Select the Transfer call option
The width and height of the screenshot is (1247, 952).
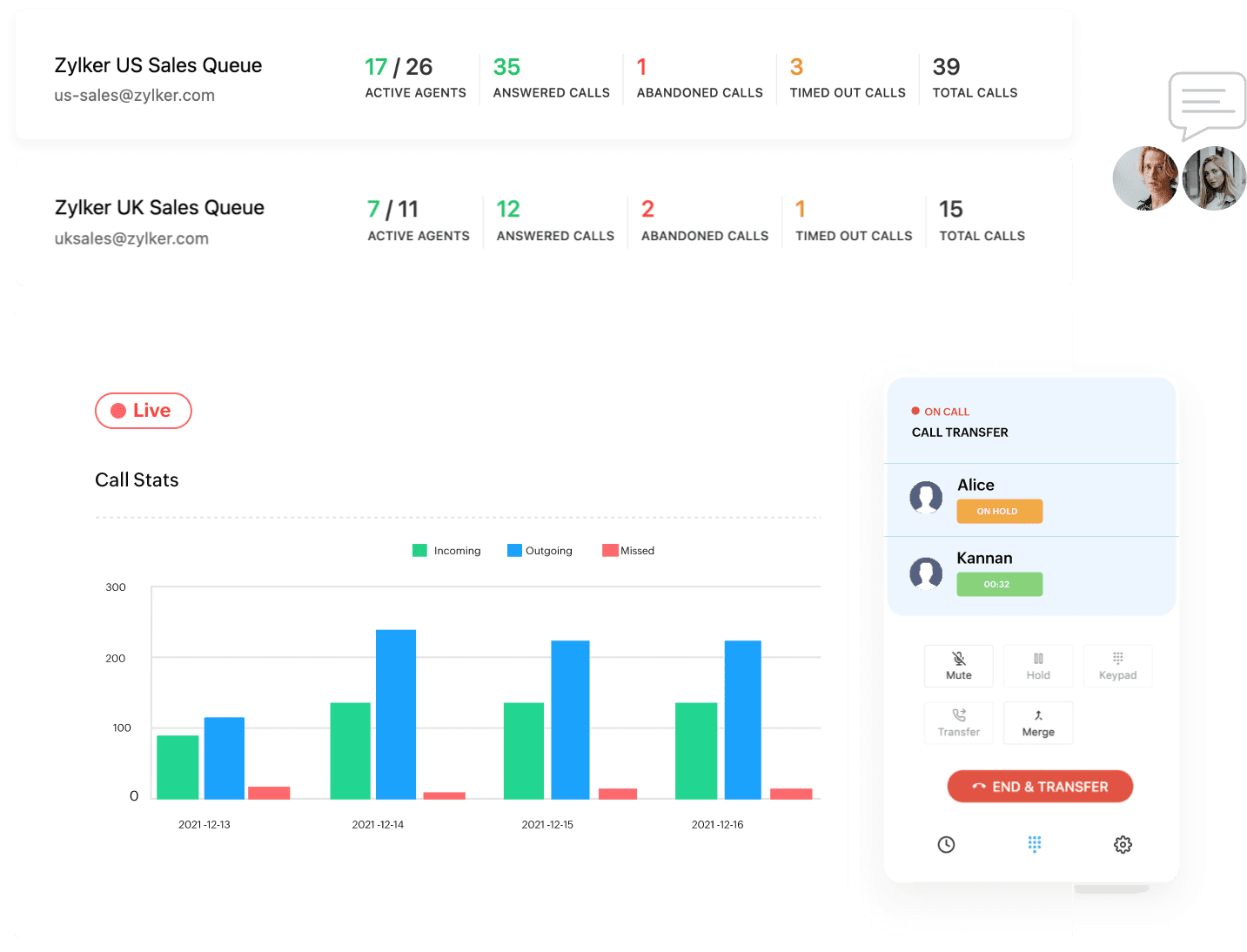958,723
